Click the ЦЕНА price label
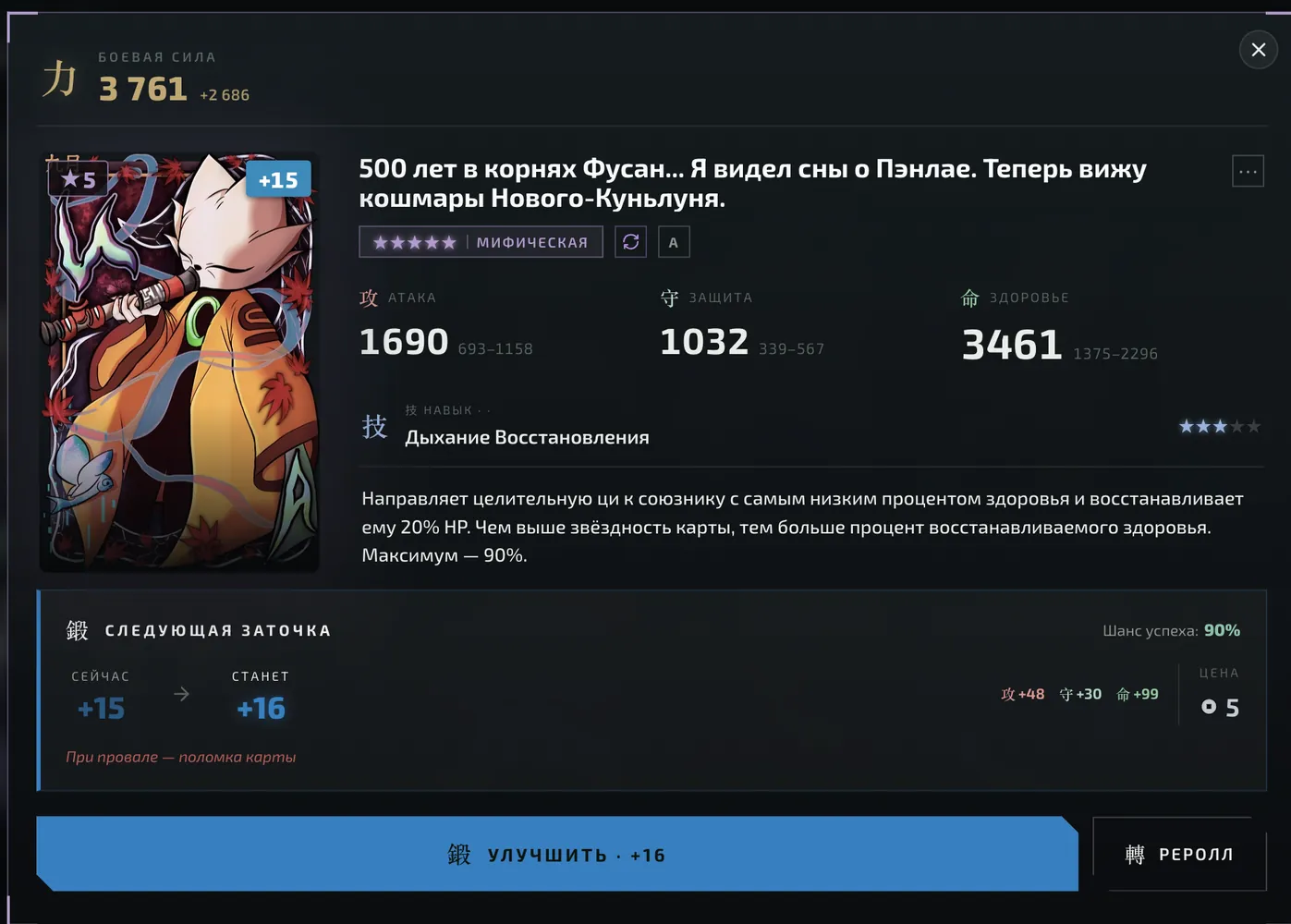 (1219, 673)
